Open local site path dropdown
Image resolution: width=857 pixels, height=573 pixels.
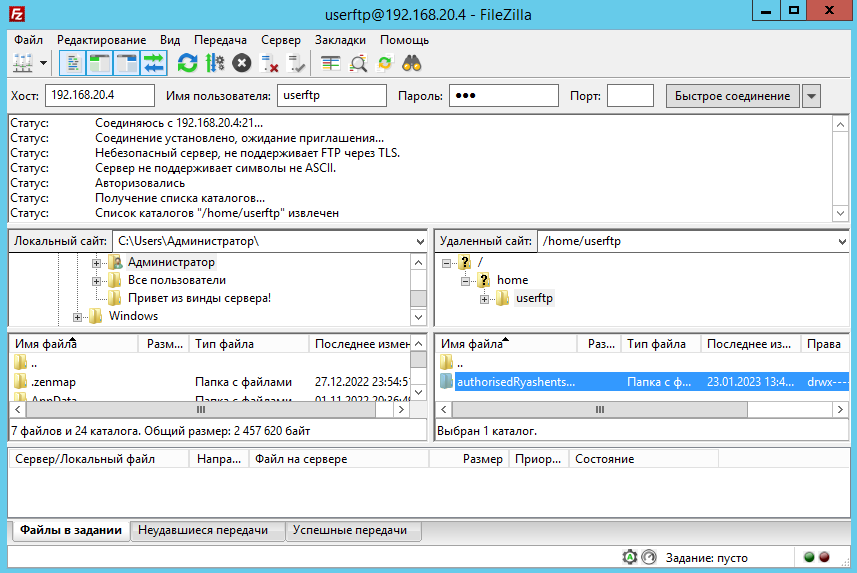(420, 241)
